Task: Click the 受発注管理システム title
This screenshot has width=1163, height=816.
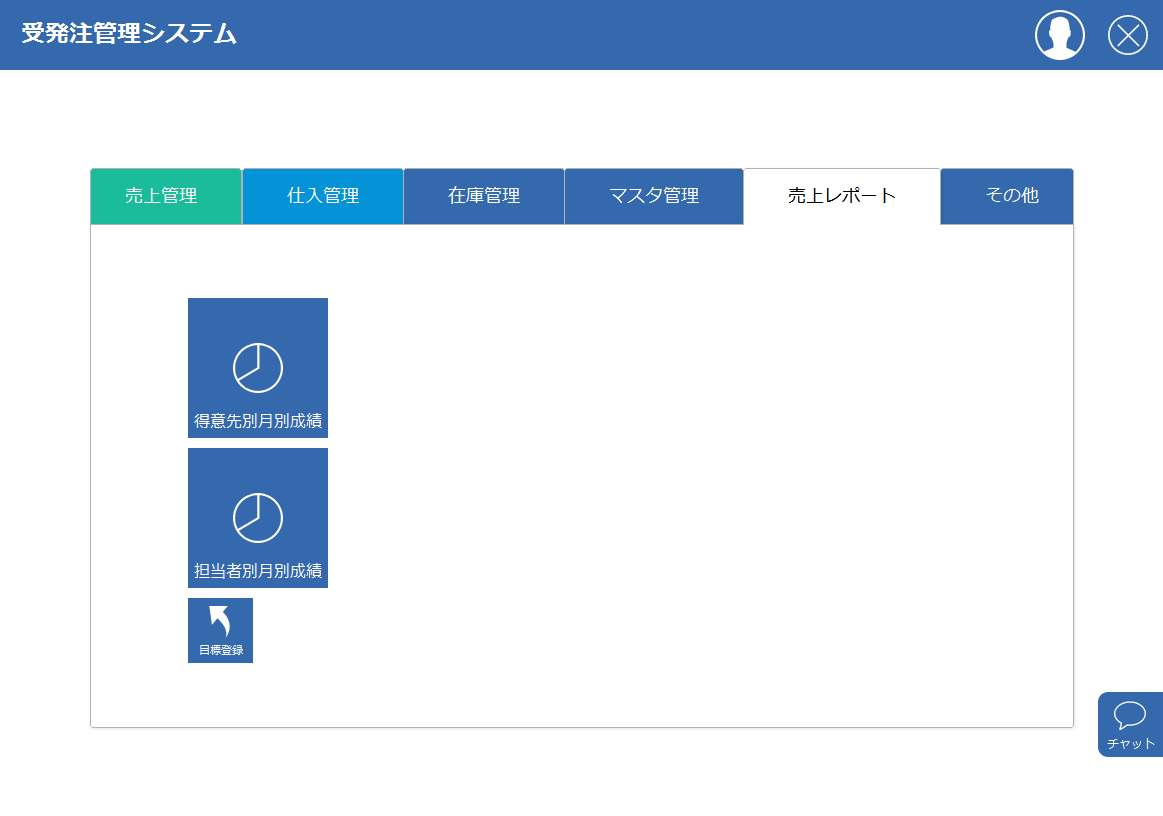Action: pyautogui.click(x=129, y=33)
